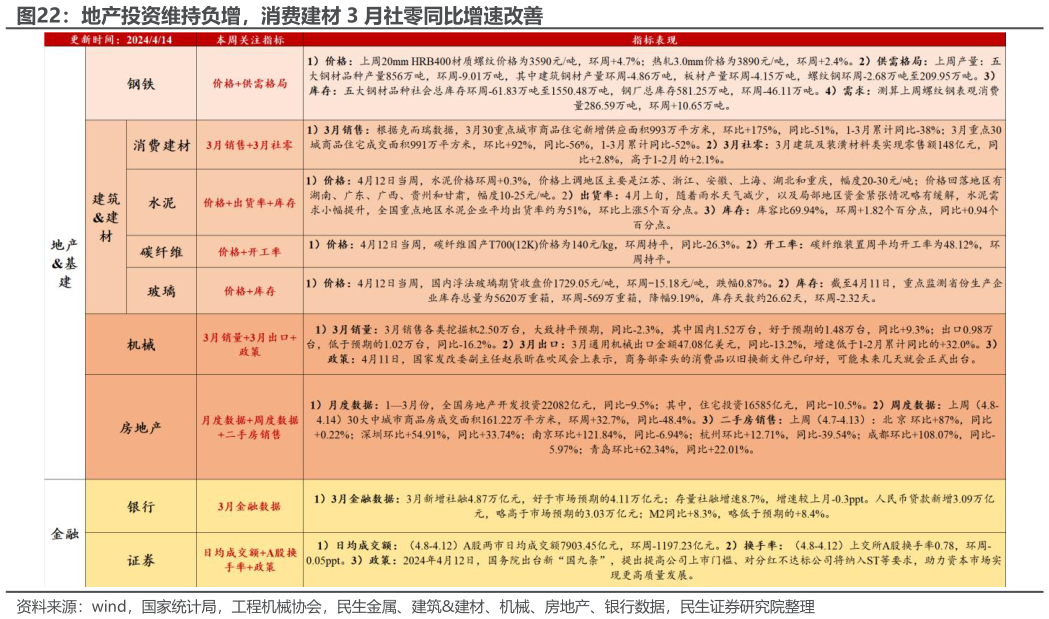This screenshot has height=619, width=1049.
Task: Click the steel description starting '1）价格：上周20mm HRB400'
Action: pos(654,84)
